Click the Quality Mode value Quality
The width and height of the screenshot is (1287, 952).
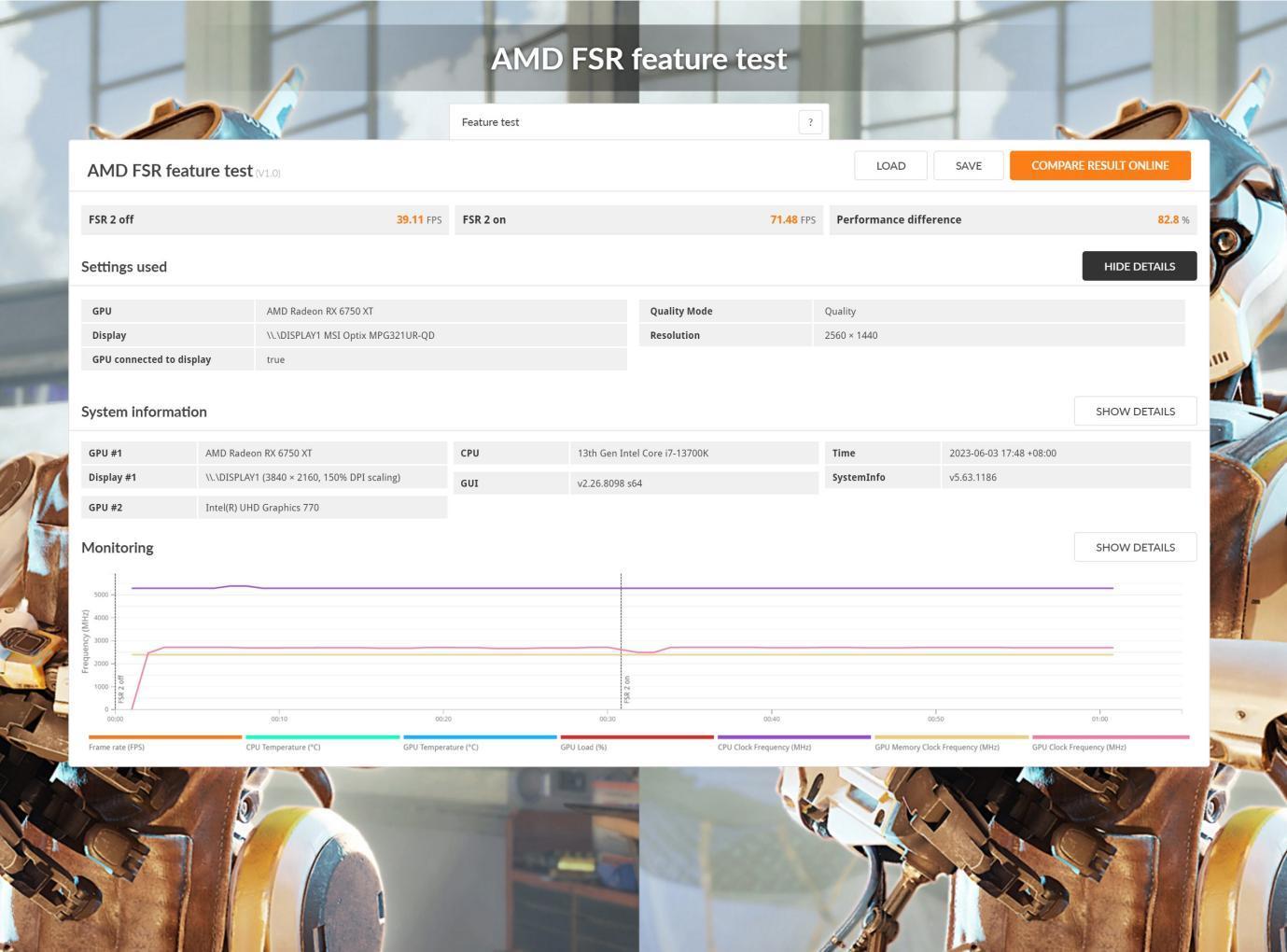tap(840, 312)
